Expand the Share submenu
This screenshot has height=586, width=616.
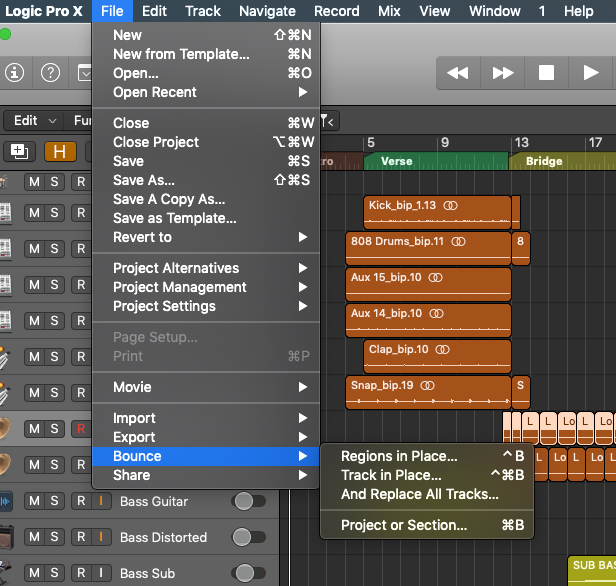205,475
